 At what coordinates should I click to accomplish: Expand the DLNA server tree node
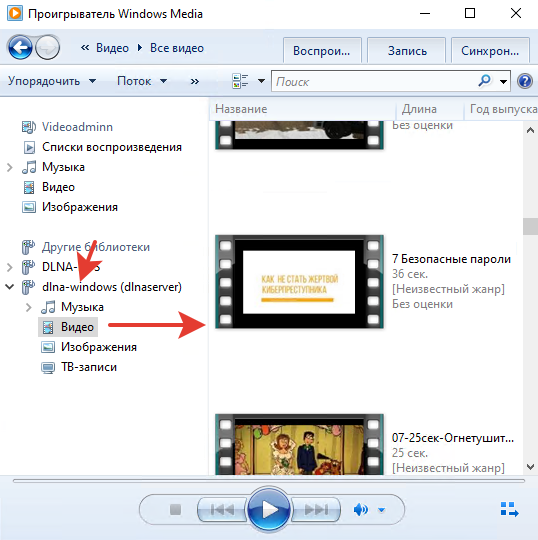(x=10, y=267)
